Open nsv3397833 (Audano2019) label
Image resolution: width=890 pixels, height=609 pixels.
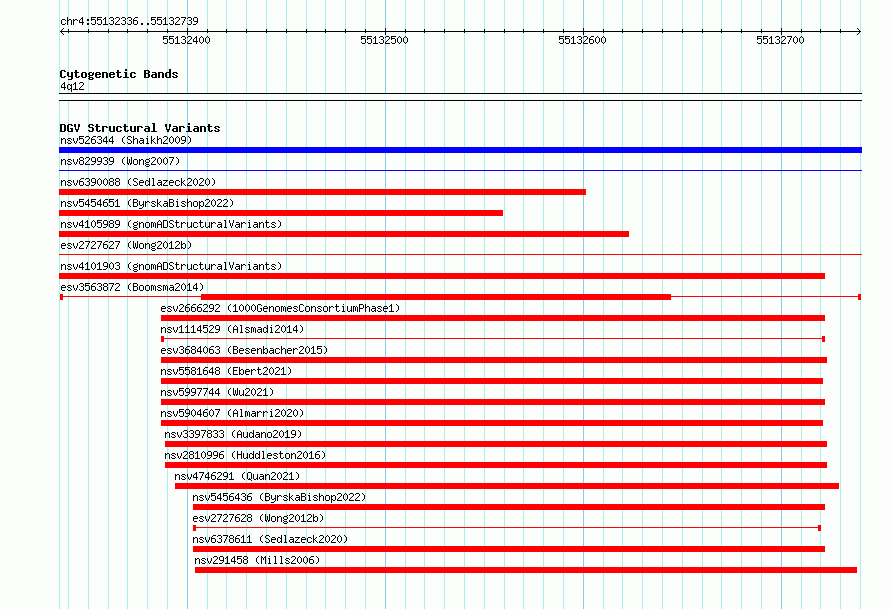pyautogui.click(x=233, y=434)
